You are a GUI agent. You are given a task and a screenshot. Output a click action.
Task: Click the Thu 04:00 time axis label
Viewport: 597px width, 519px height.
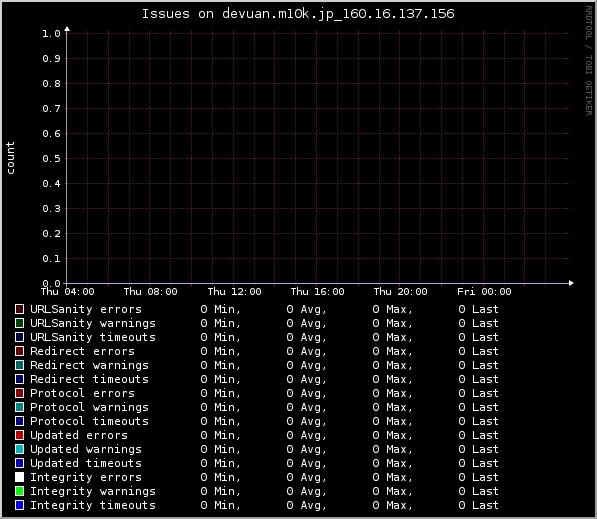pos(67,292)
